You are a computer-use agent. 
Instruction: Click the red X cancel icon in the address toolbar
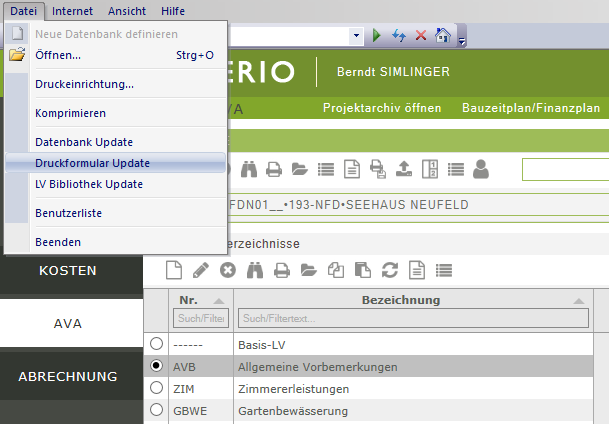click(x=421, y=35)
